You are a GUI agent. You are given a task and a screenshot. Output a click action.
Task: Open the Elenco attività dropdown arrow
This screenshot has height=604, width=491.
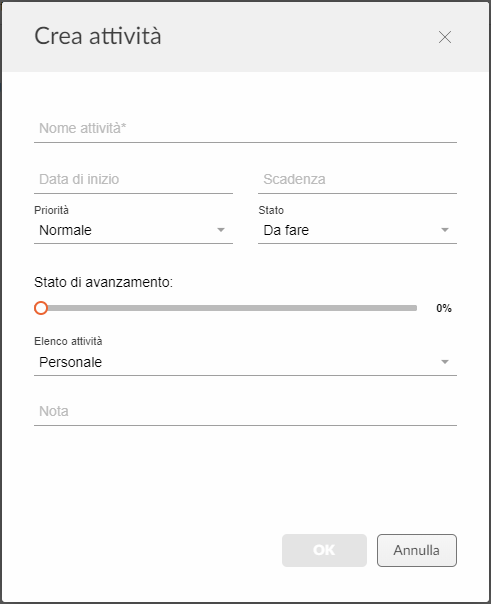(445, 362)
